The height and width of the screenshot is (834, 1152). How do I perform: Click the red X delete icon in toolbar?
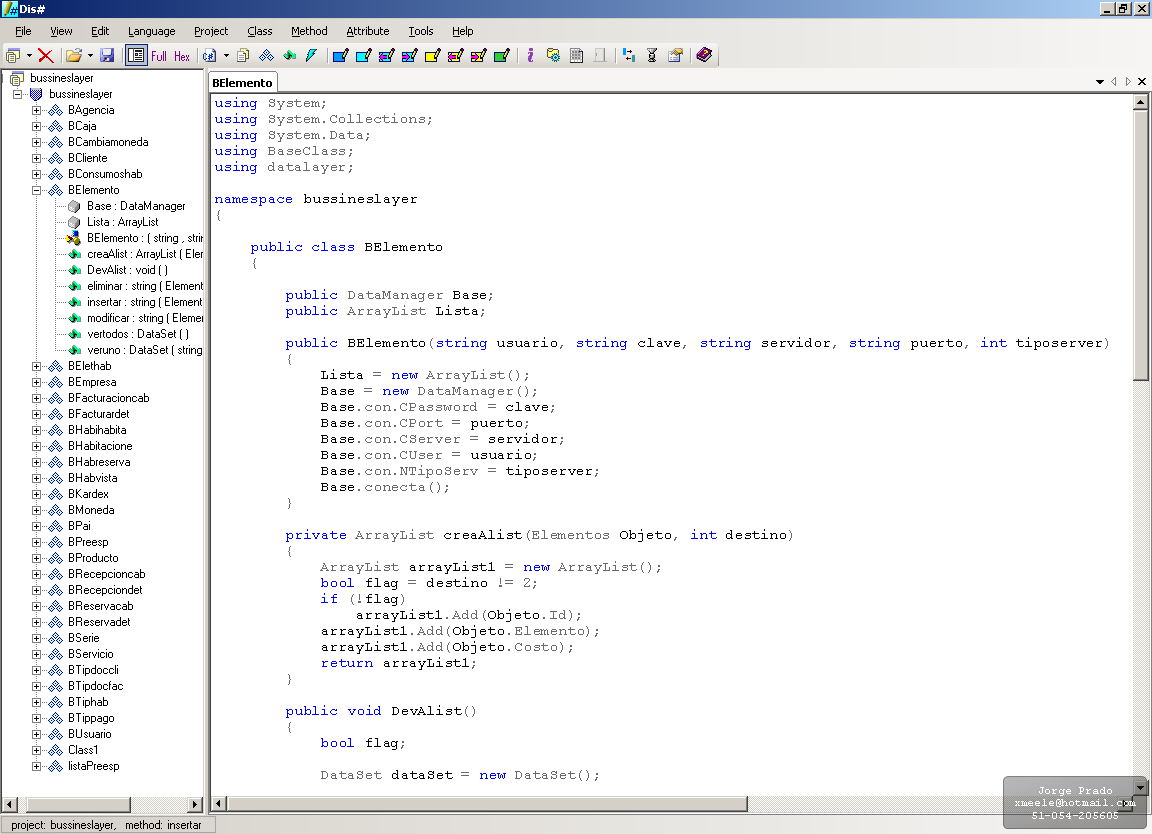(46, 56)
